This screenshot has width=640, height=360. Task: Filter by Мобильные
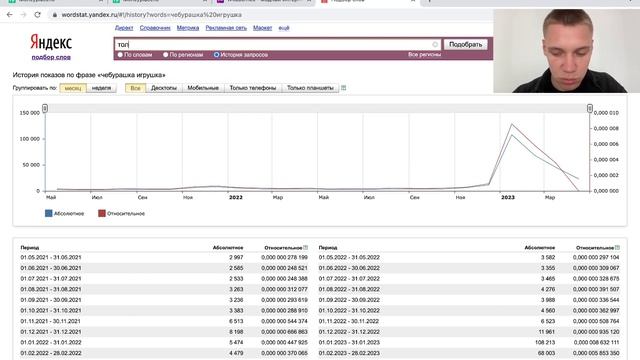(203, 88)
